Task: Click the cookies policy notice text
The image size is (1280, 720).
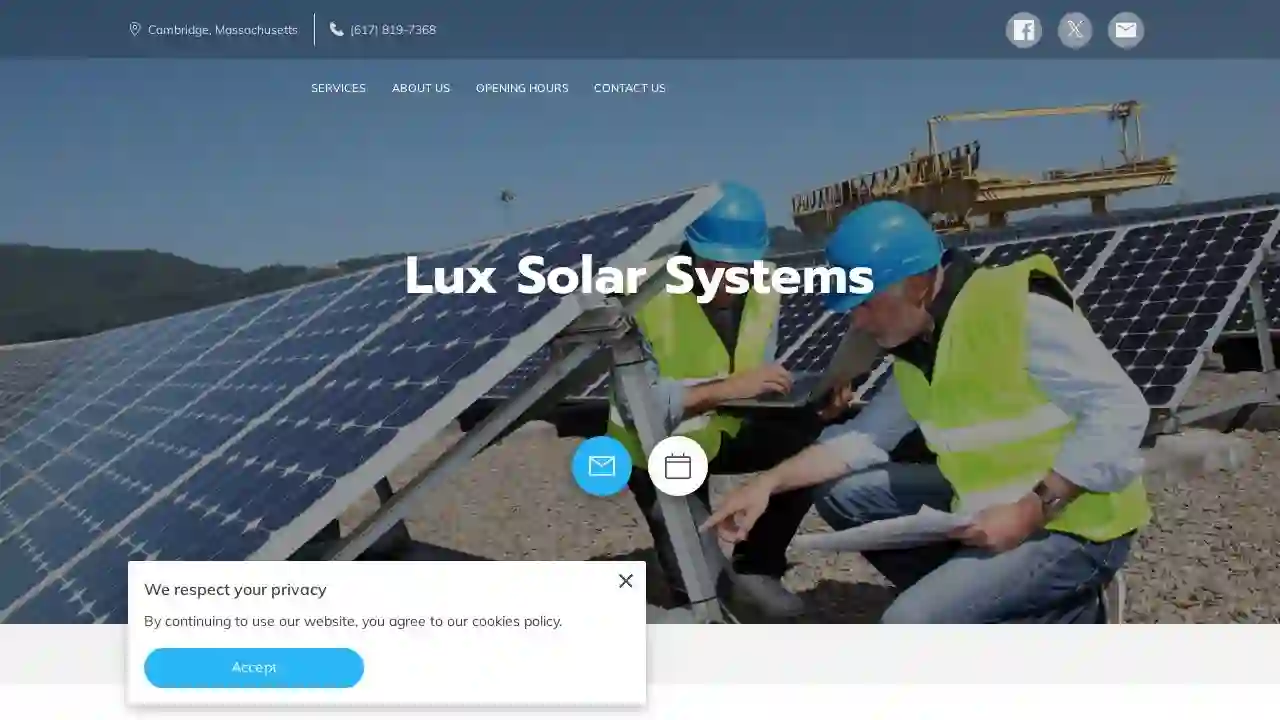Action: (x=353, y=621)
